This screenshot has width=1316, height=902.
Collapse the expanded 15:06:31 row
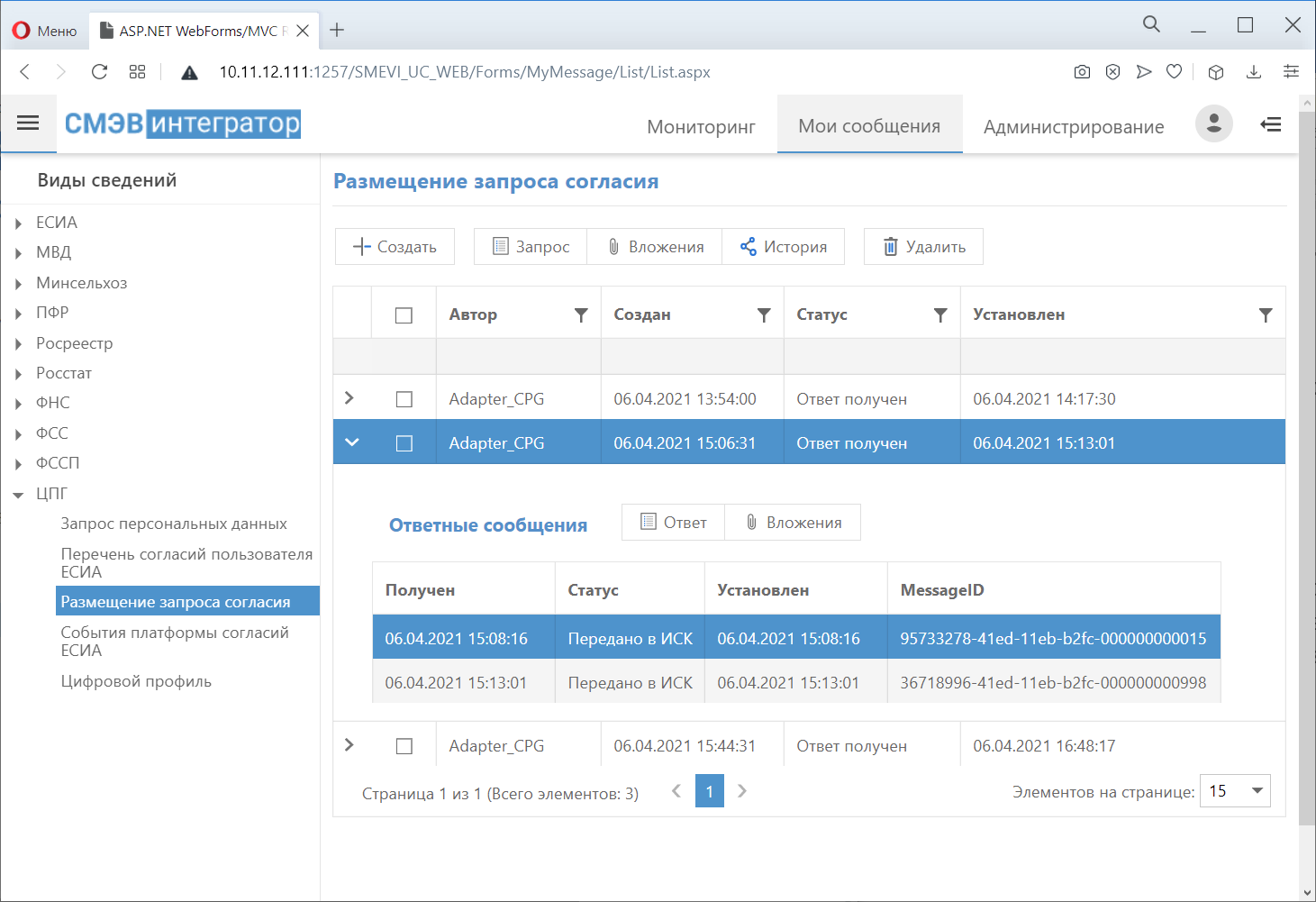point(351,442)
